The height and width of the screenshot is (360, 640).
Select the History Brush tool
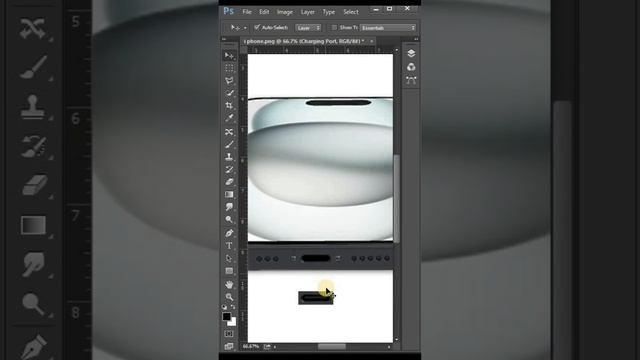click(x=229, y=169)
